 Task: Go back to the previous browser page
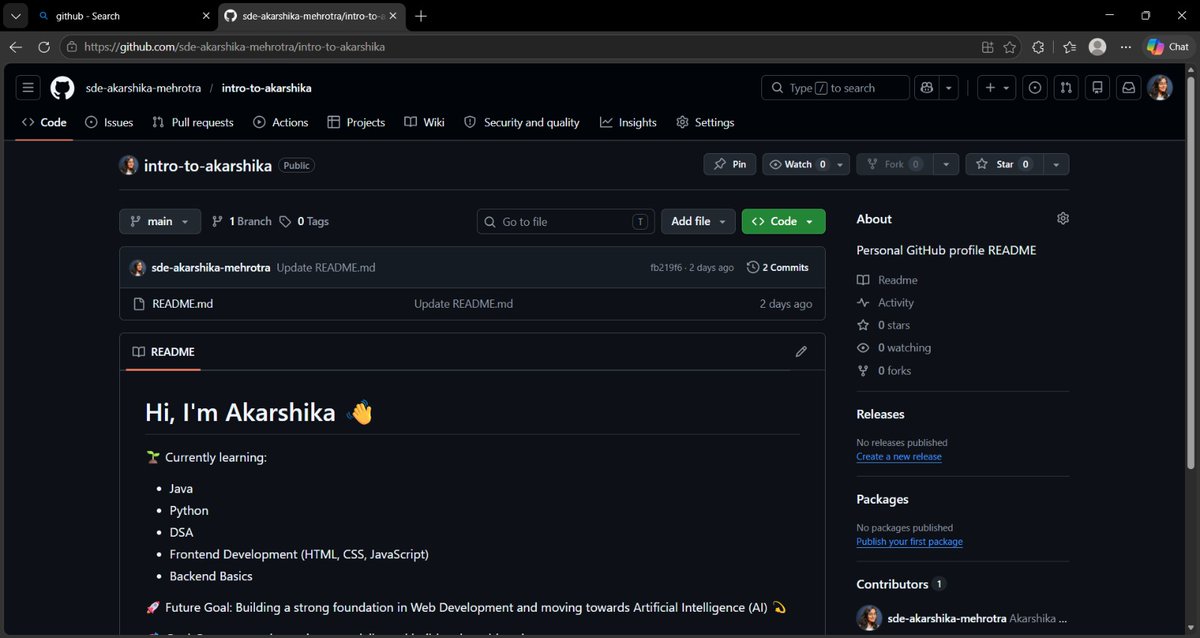[x=15, y=47]
